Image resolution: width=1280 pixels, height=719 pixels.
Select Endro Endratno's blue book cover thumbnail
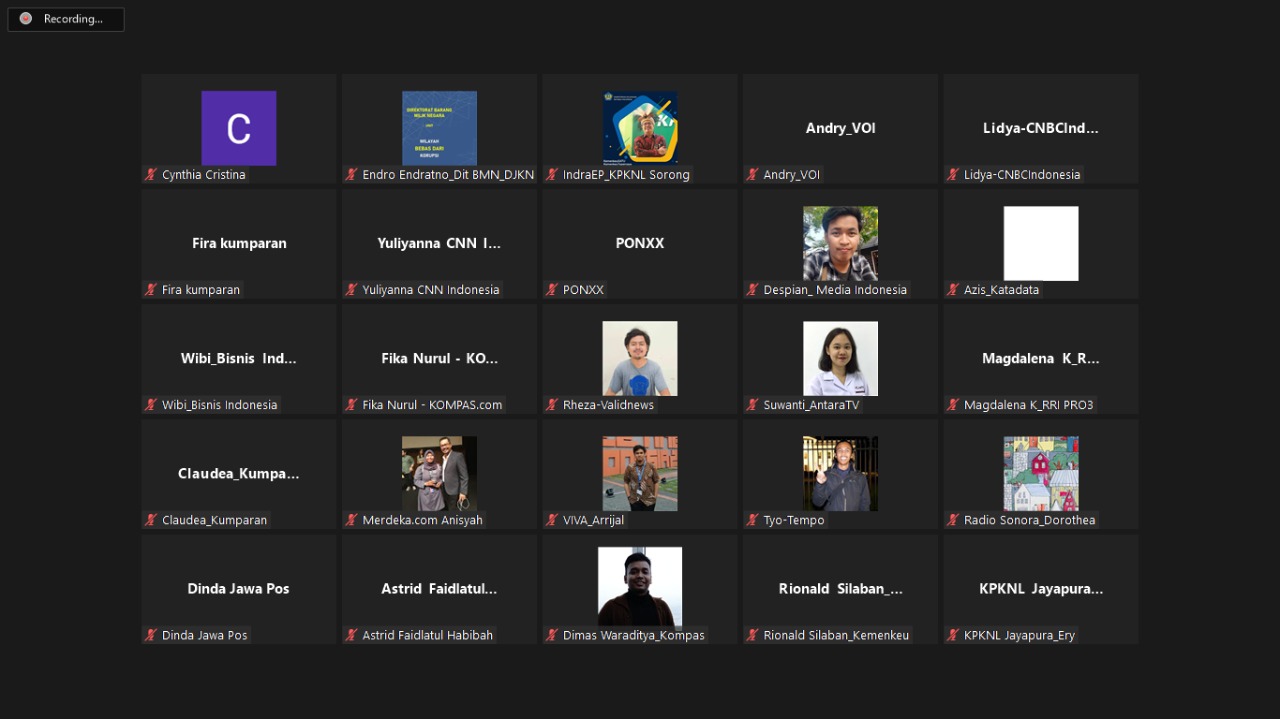(439, 128)
